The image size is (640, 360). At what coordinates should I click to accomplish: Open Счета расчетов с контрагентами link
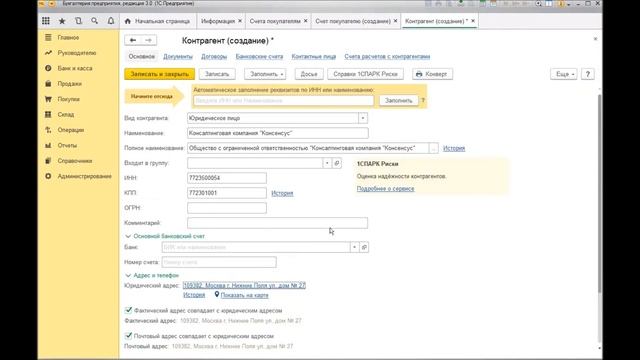387,56
